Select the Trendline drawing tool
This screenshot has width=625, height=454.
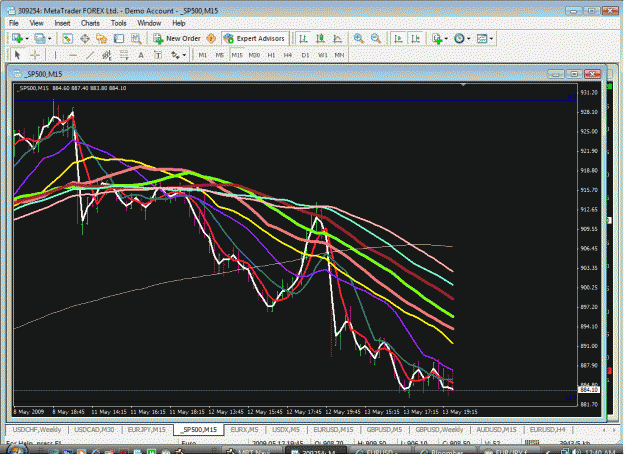coord(90,55)
